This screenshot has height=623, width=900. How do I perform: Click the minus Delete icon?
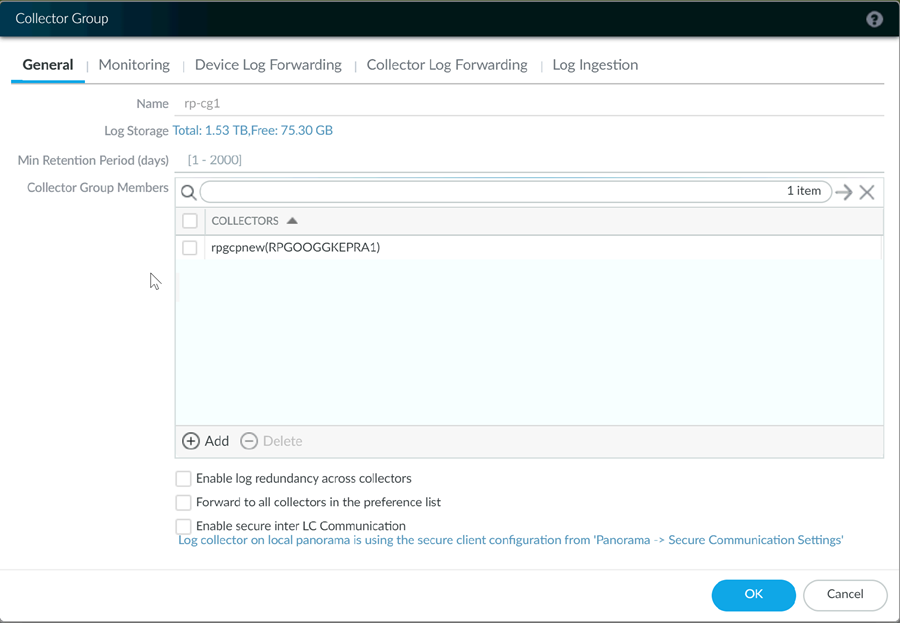249,441
